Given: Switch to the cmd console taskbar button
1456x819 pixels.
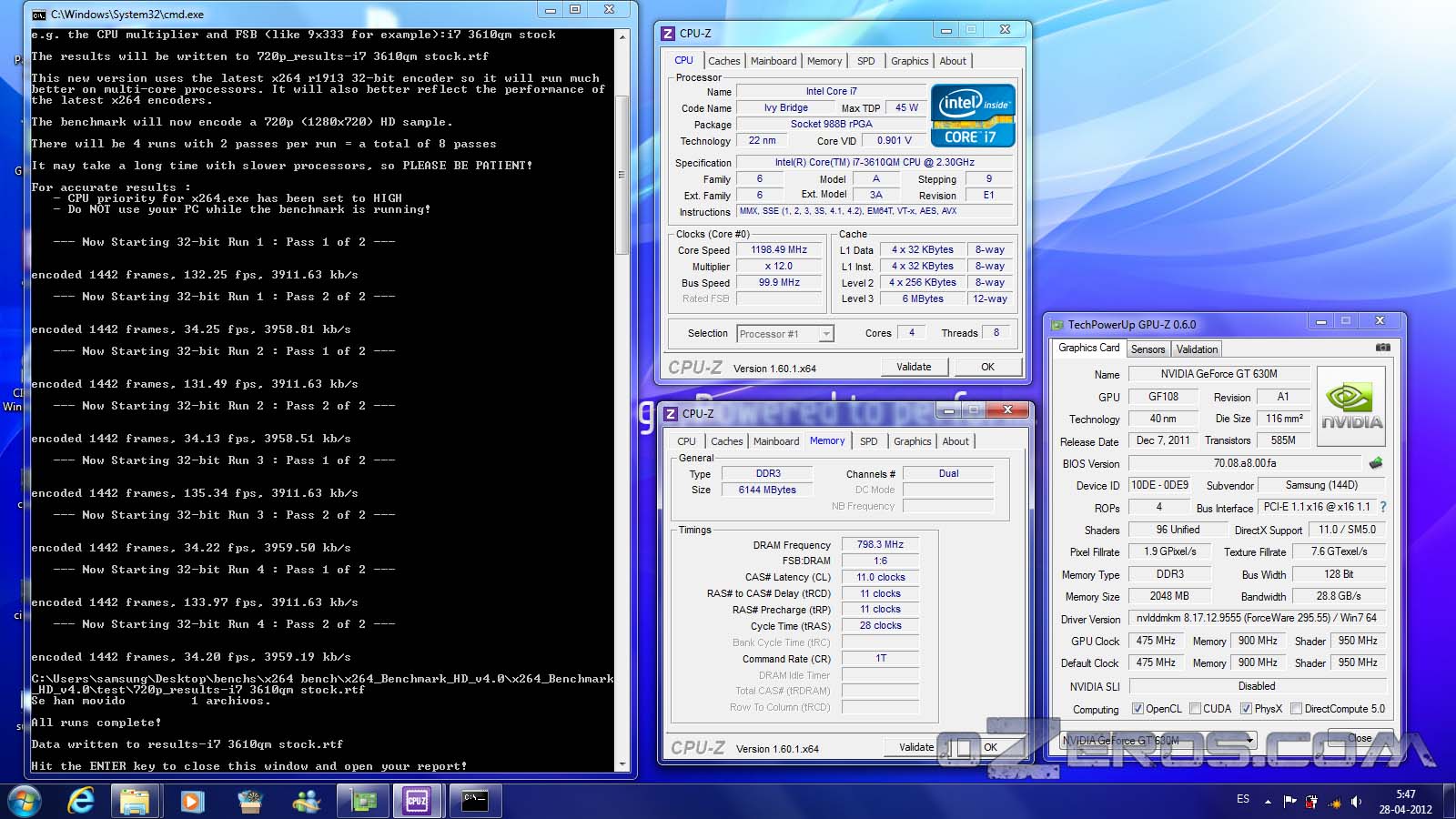Looking at the screenshot, I should (475, 801).
